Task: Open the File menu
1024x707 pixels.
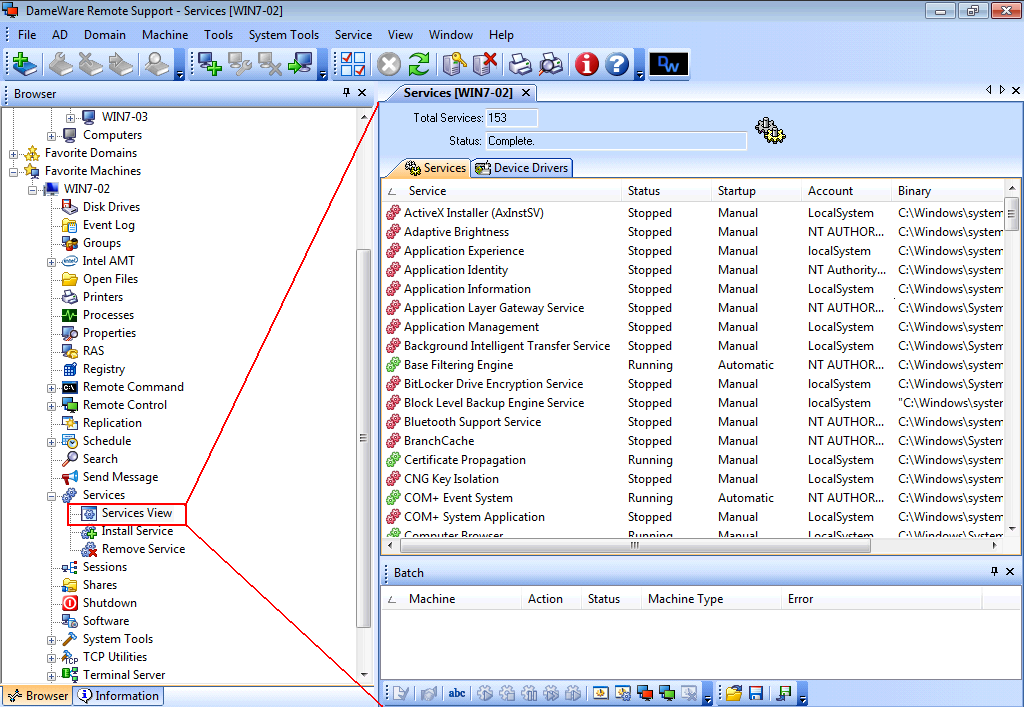Action: [27, 35]
